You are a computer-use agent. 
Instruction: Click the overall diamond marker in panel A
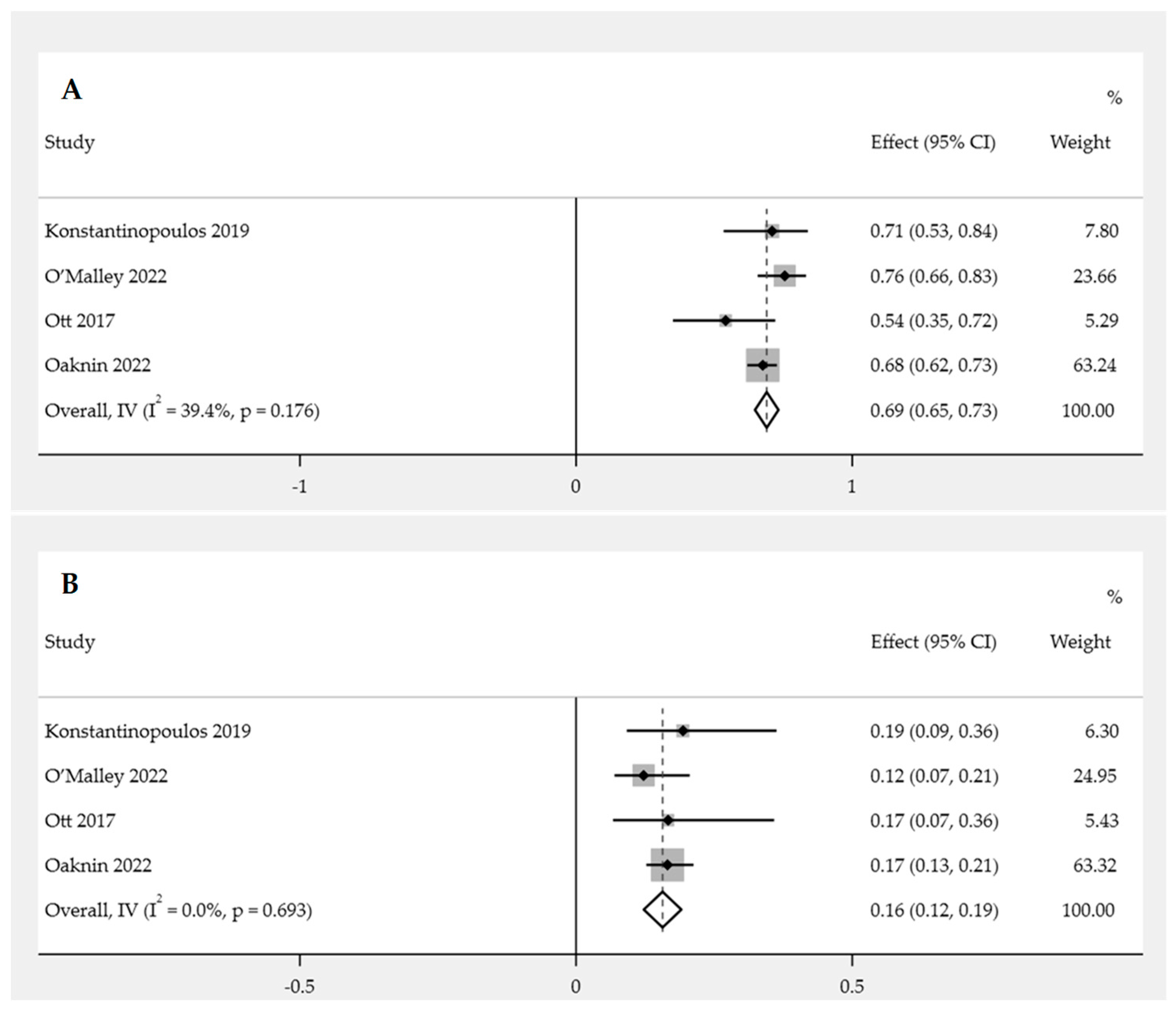click(766, 410)
